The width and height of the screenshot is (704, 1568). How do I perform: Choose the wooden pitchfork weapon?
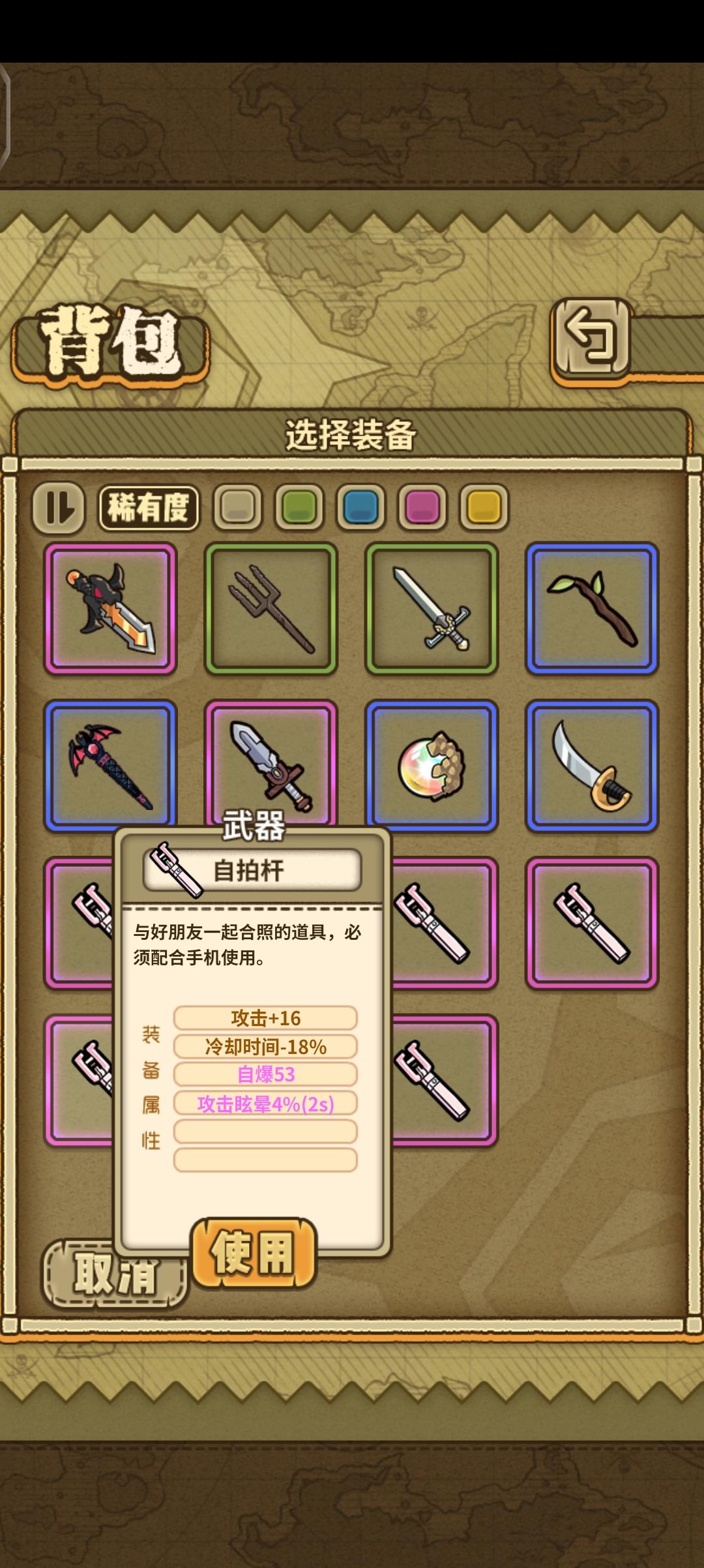[x=271, y=609]
